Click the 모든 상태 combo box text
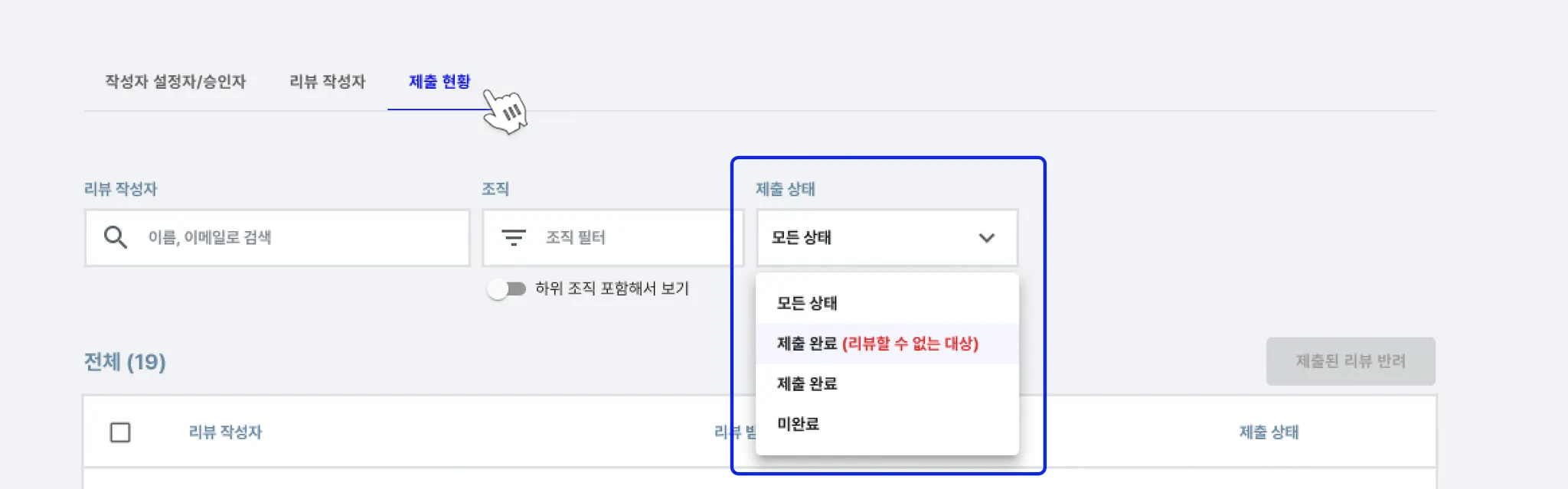 click(801, 238)
